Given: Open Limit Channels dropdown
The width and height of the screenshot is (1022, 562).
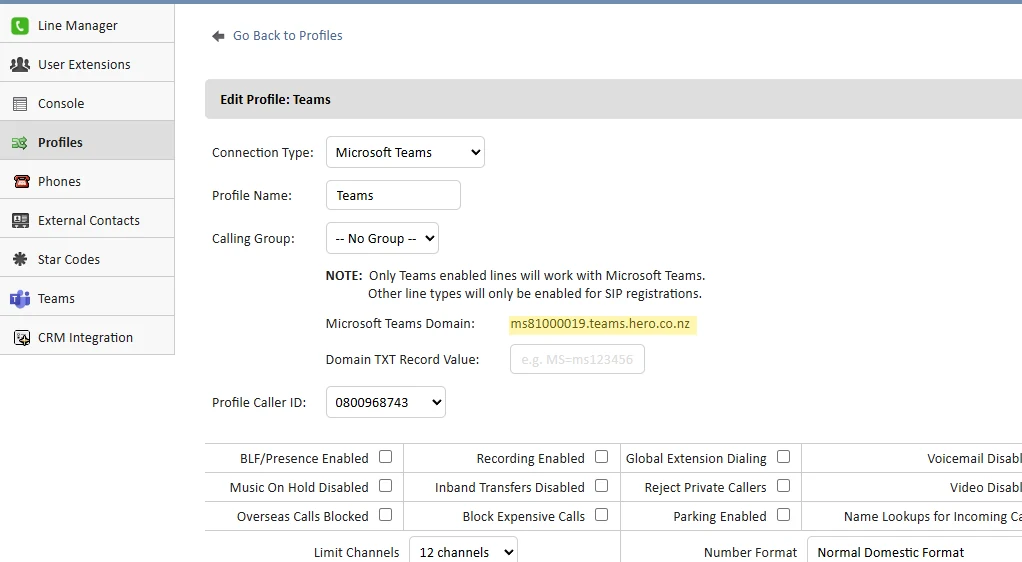Looking at the screenshot, I should pyautogui.click(x=463, y=551).
